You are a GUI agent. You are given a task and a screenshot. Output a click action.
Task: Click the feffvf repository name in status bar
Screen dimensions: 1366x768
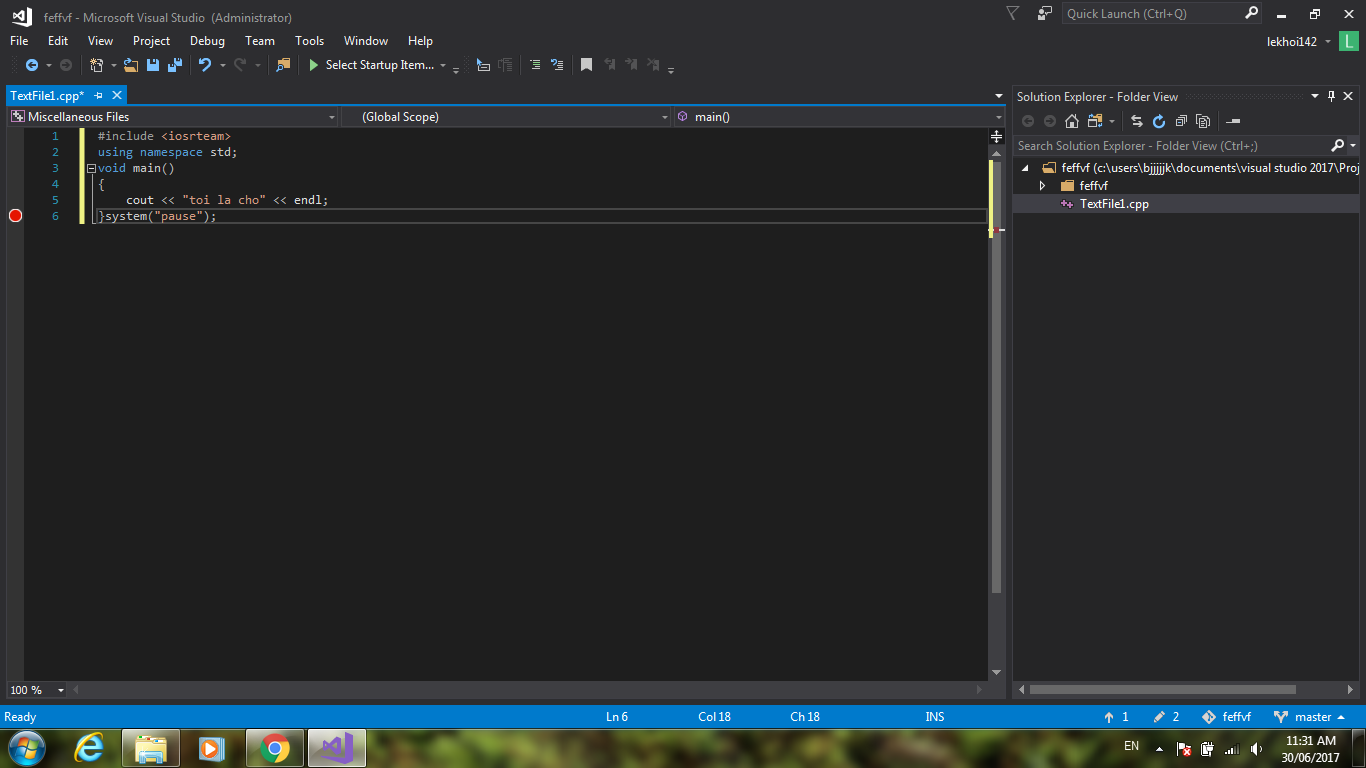click(1236, 717)
